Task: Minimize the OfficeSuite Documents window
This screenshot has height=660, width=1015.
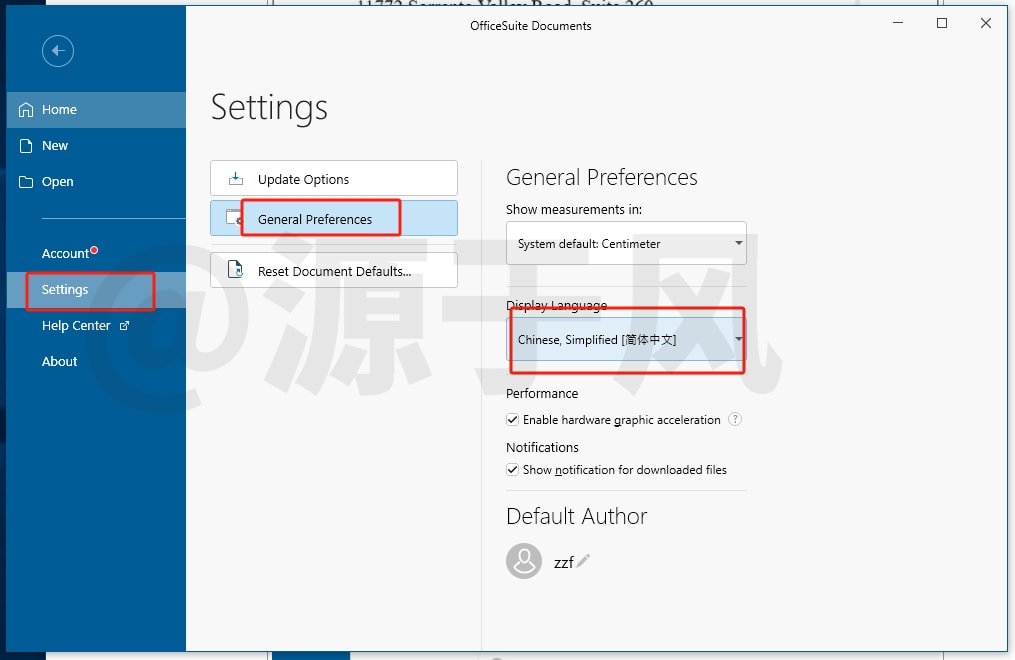Action: (898, 23)
